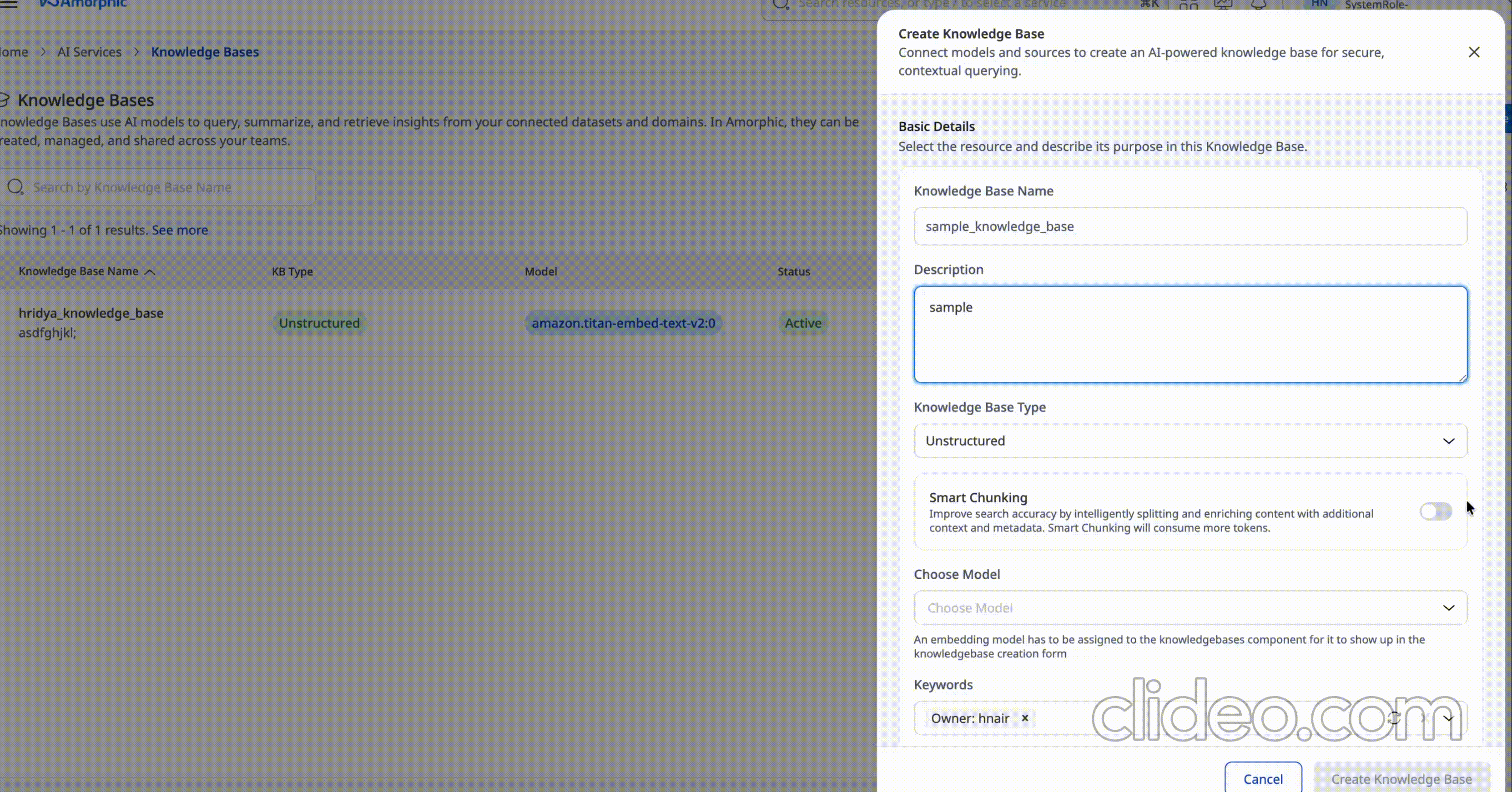The width and height of the screenshot is (1512, 792).
Task: Click the refresh icon in Keywords field
Action: (1394, 717)
